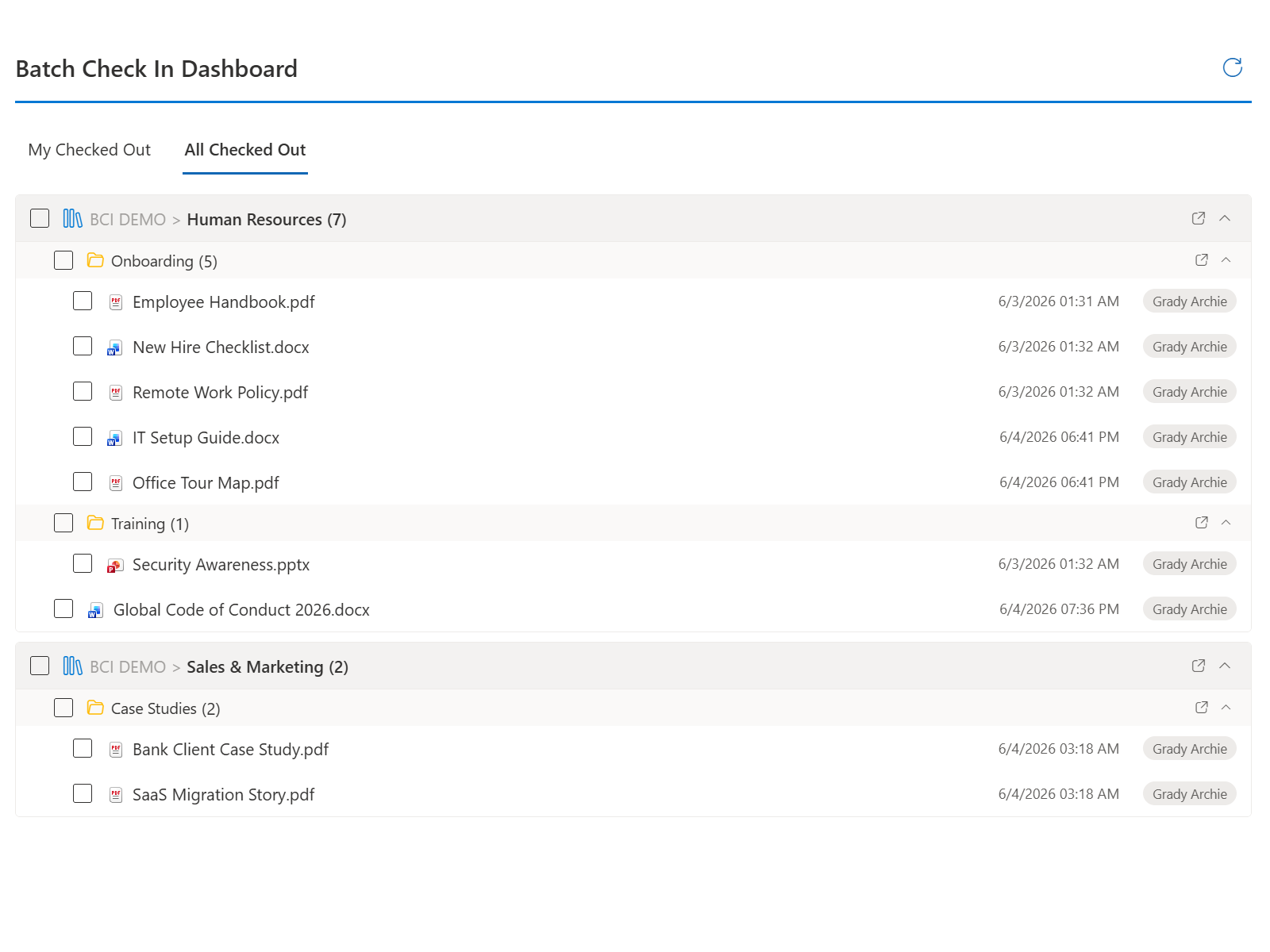
Task: Click Grady Archie badge for Employee Handbook
Action: [x=1189, y=301]
